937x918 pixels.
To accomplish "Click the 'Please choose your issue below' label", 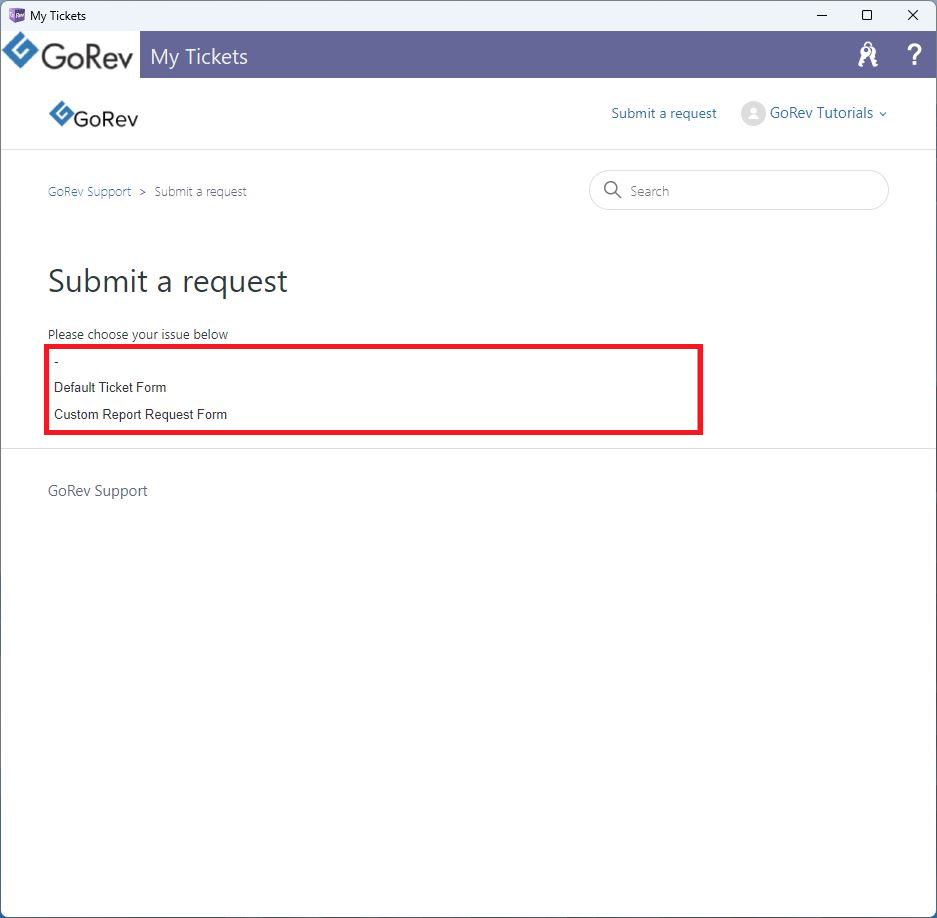I will [138, 334].
